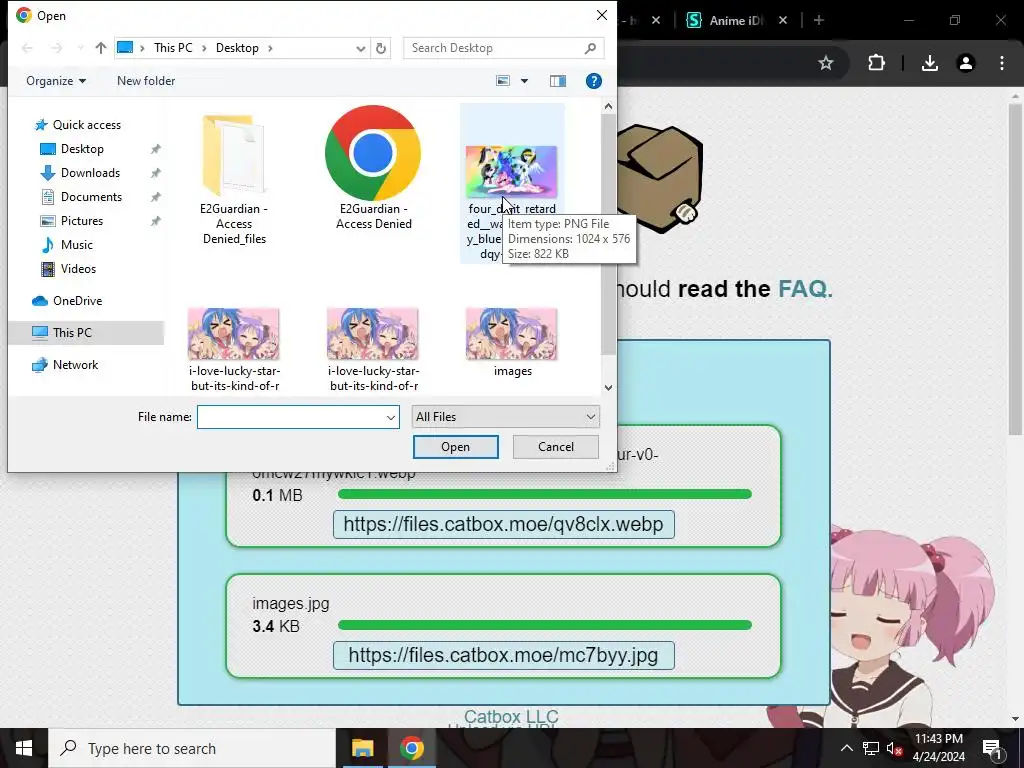Viewport: 1024px width, 768px height.
Task: Select Quick access in the navigation pane
Action: tap(87, 125)
